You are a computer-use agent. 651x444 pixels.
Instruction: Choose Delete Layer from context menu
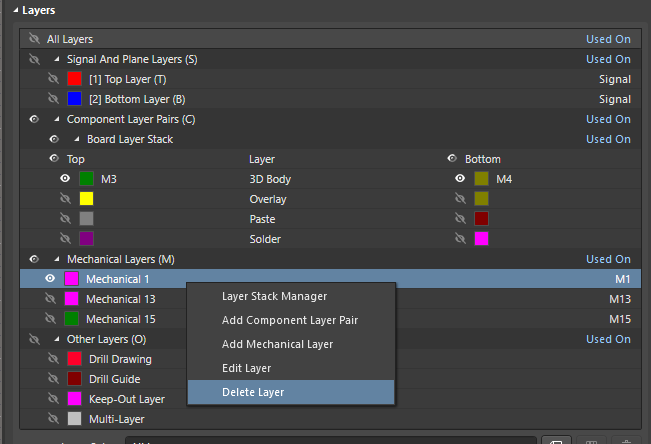tap(252, 392)
